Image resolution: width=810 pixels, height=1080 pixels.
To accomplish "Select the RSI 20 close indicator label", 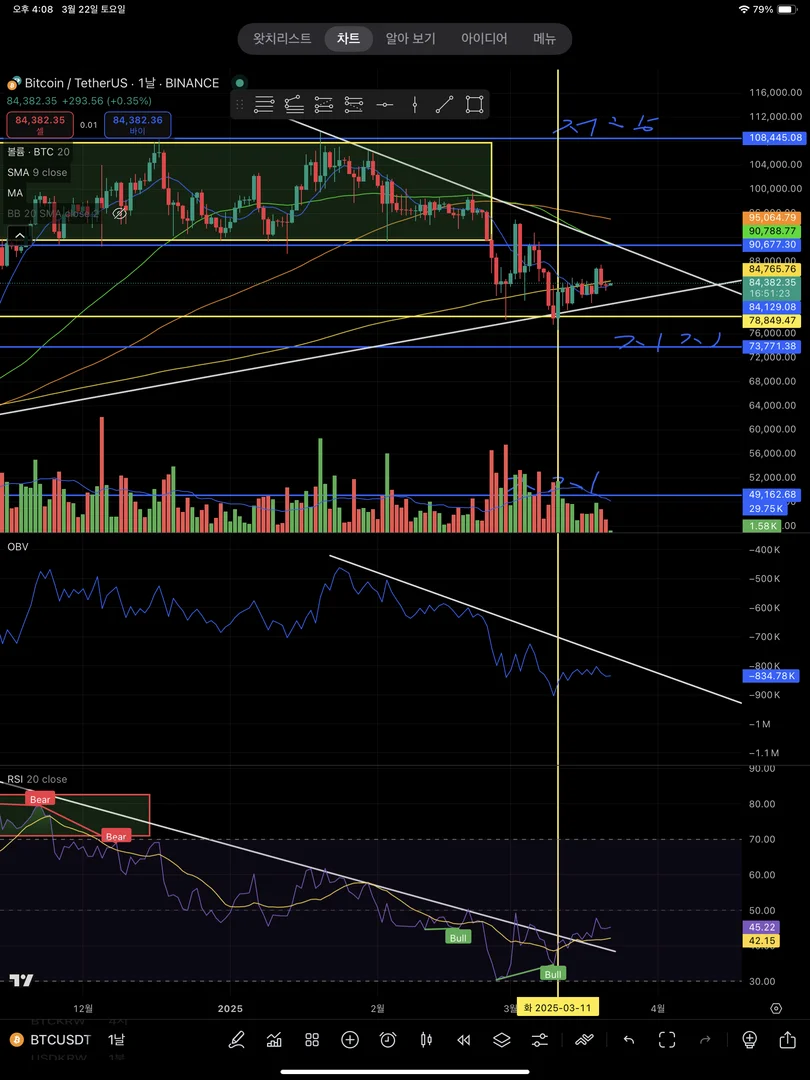I will [x=37, y=779].
